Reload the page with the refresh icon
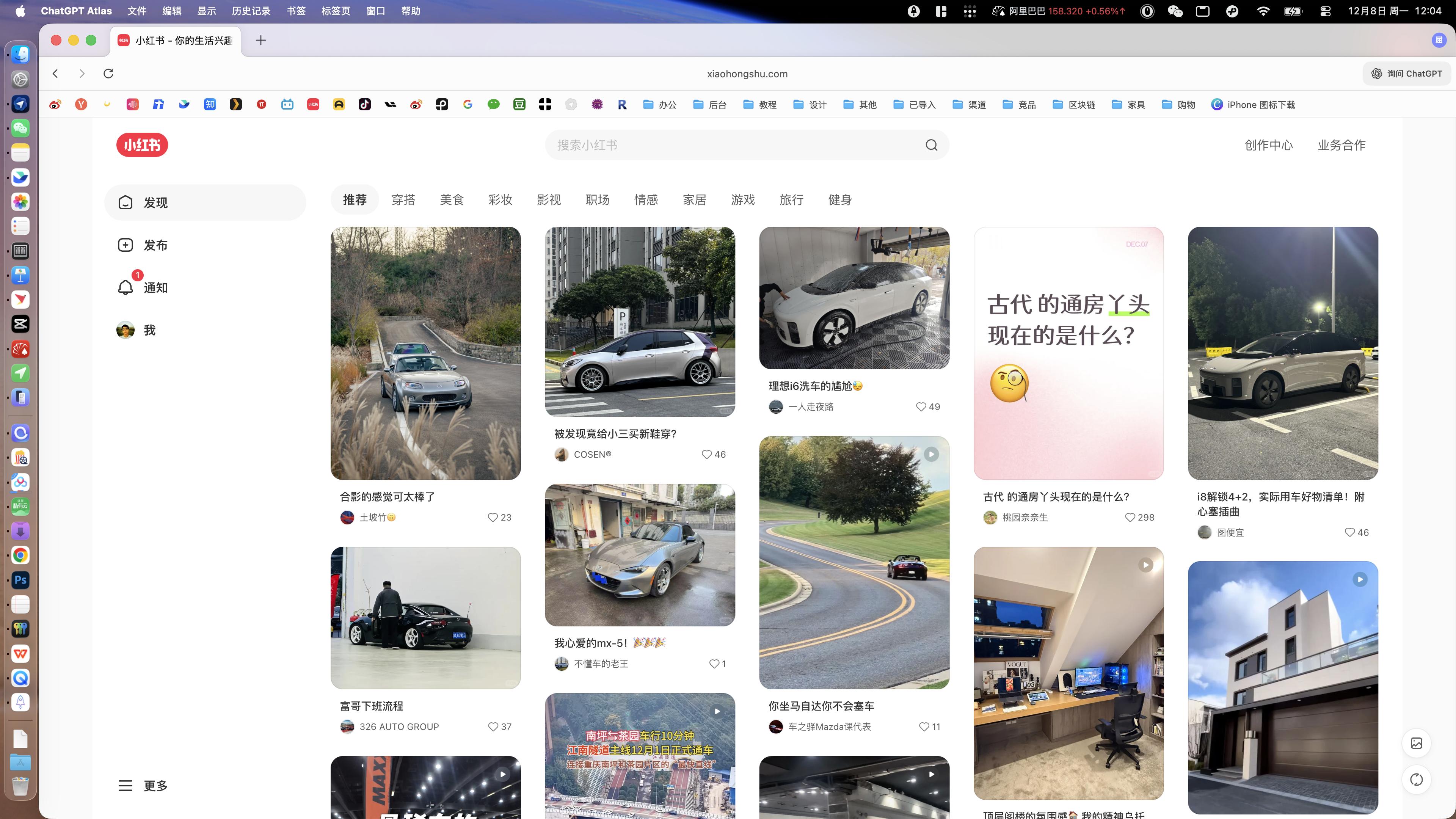The height and width of the screenshot is (819, 1456). (x=108, y=74)
